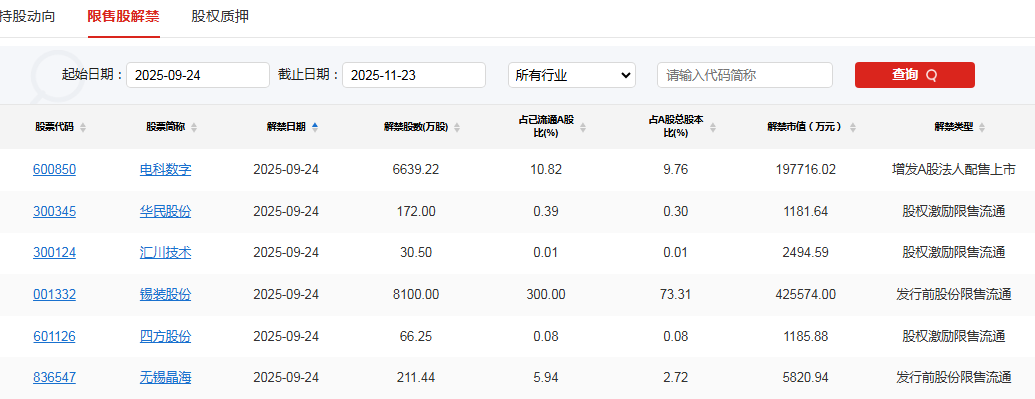Open the 股权质押 tab

tap(220, 17)
